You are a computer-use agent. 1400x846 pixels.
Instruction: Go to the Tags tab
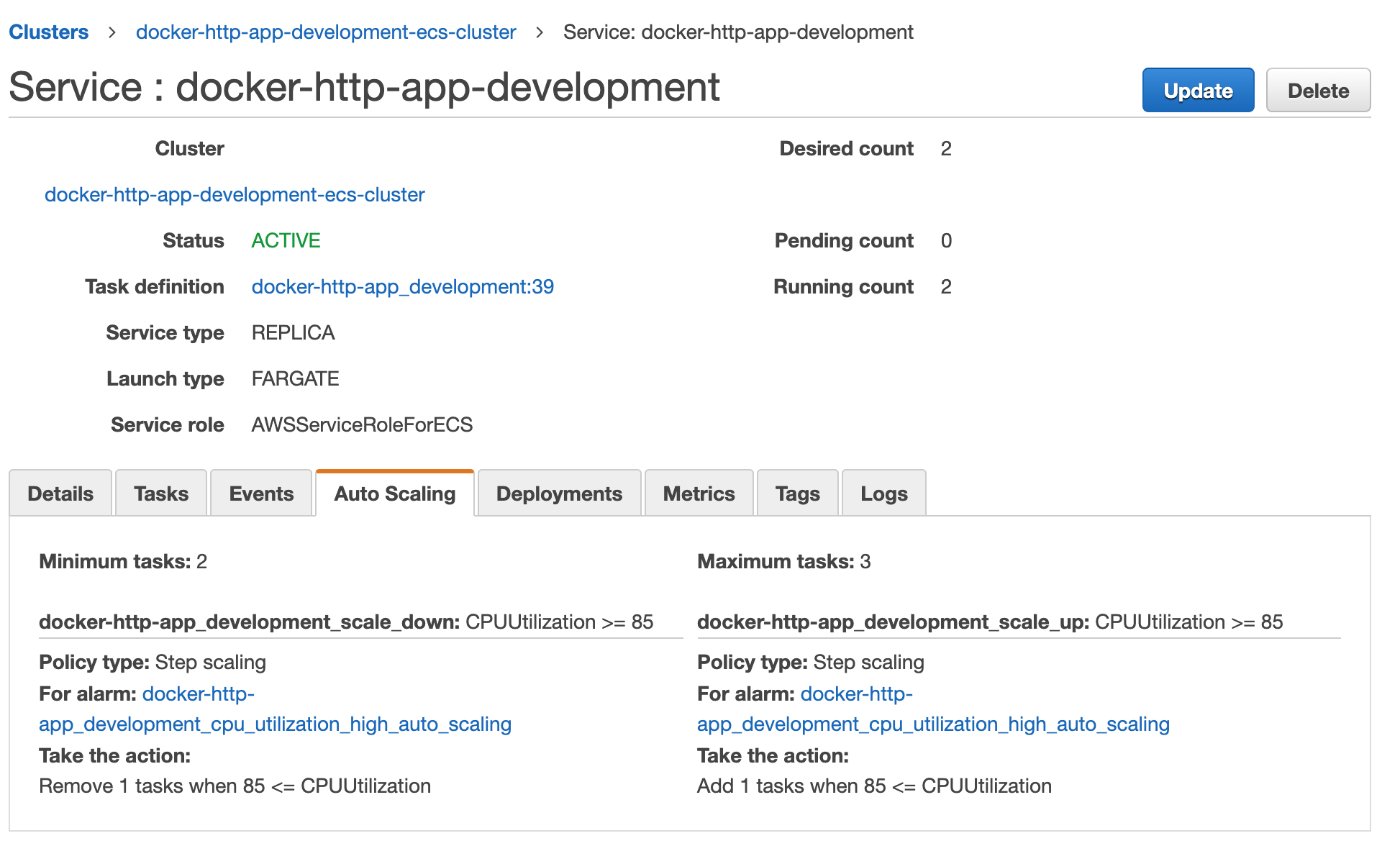click(797, 493)
